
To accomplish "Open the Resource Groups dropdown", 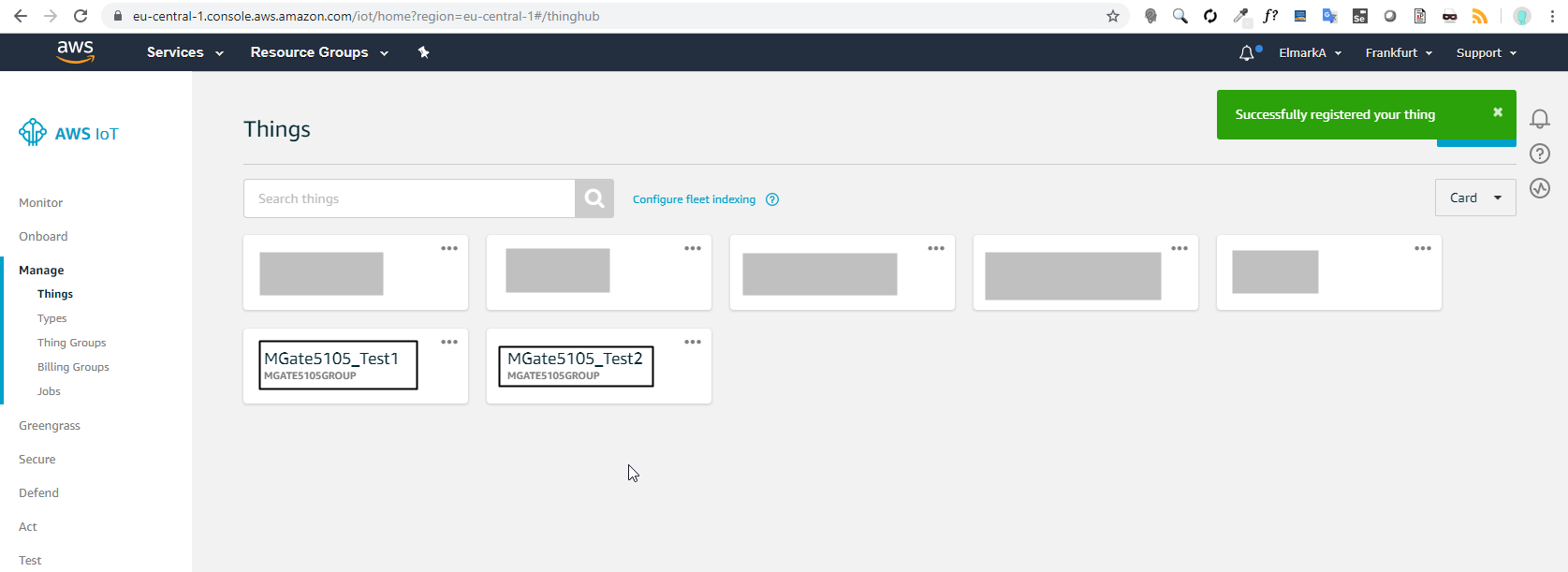I will point(319,52).
